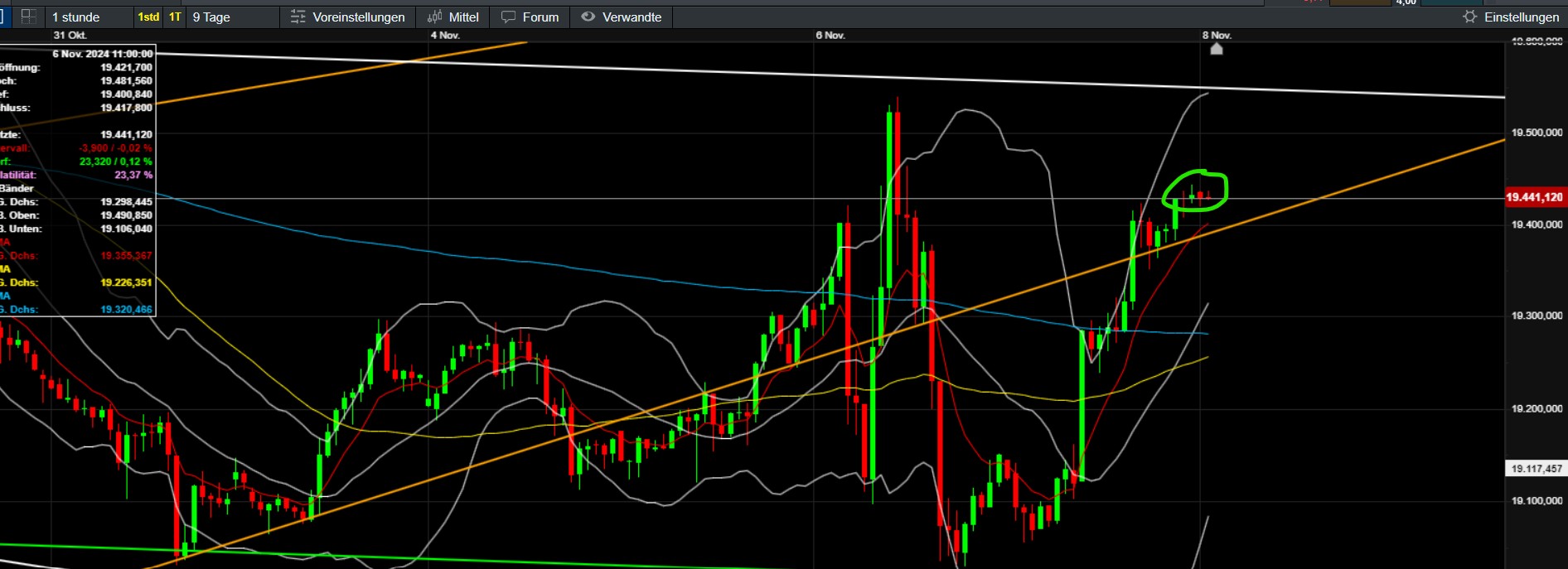Click the 19.300,000 axis price label
This screenshot has width=1568, height=569.
[x=1537, y=316]
